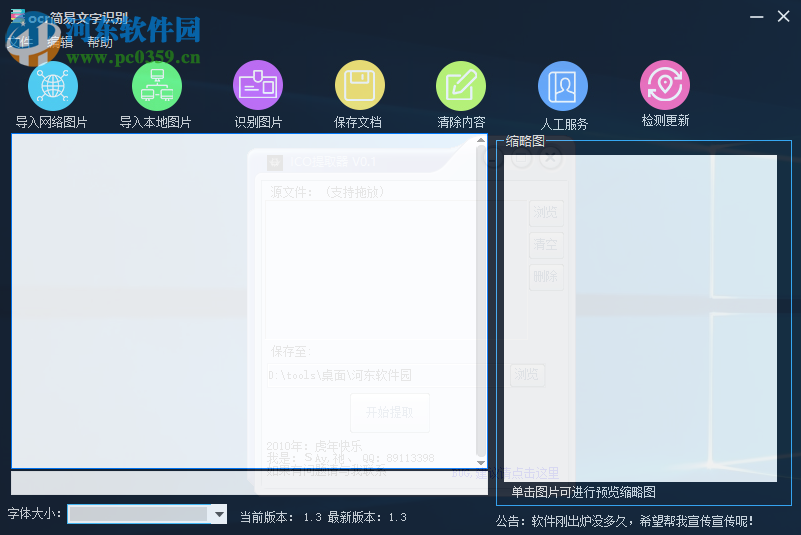Click the text area scrollbar down arrow
801x535 pixels.
coord(481,462)
